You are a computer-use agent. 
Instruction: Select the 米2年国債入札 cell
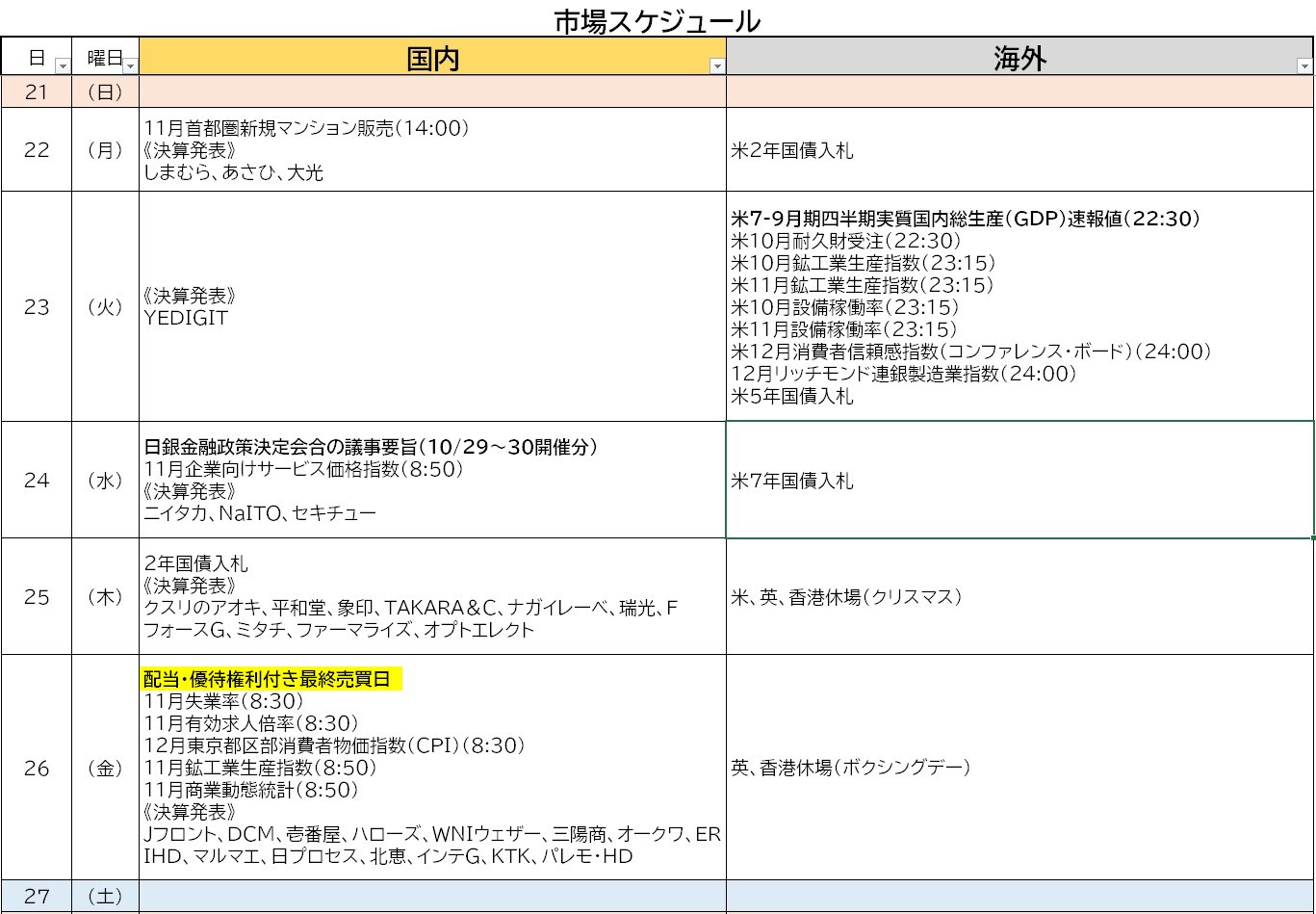click(x=1019, y=150)
